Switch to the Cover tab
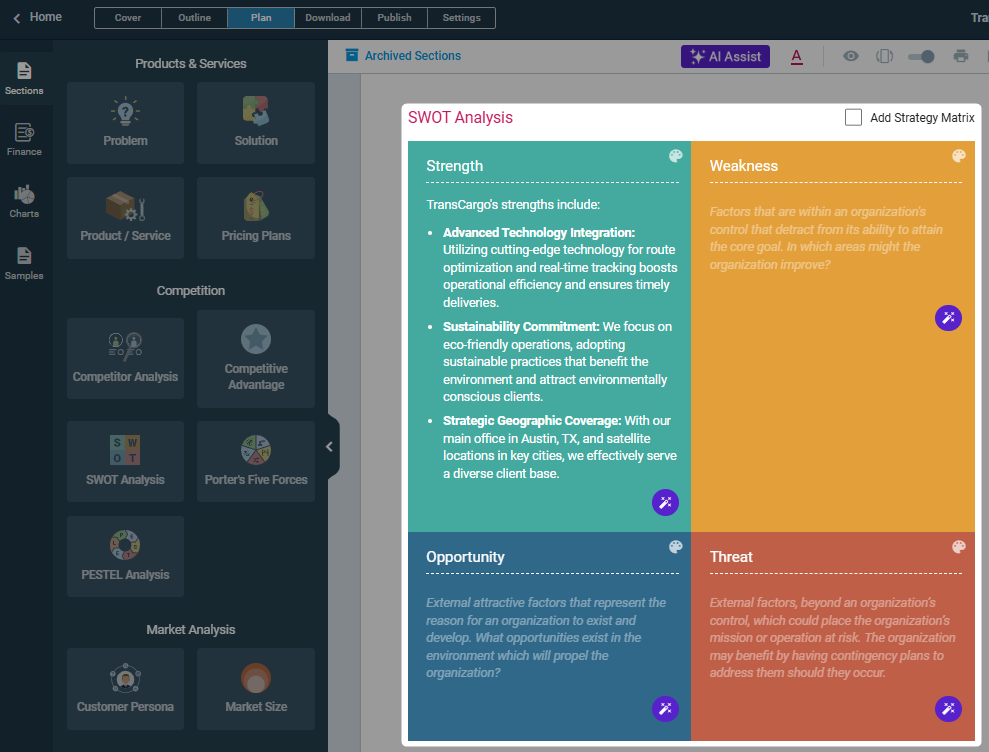This screenshot has width=989, height=752. pos(128,18)
